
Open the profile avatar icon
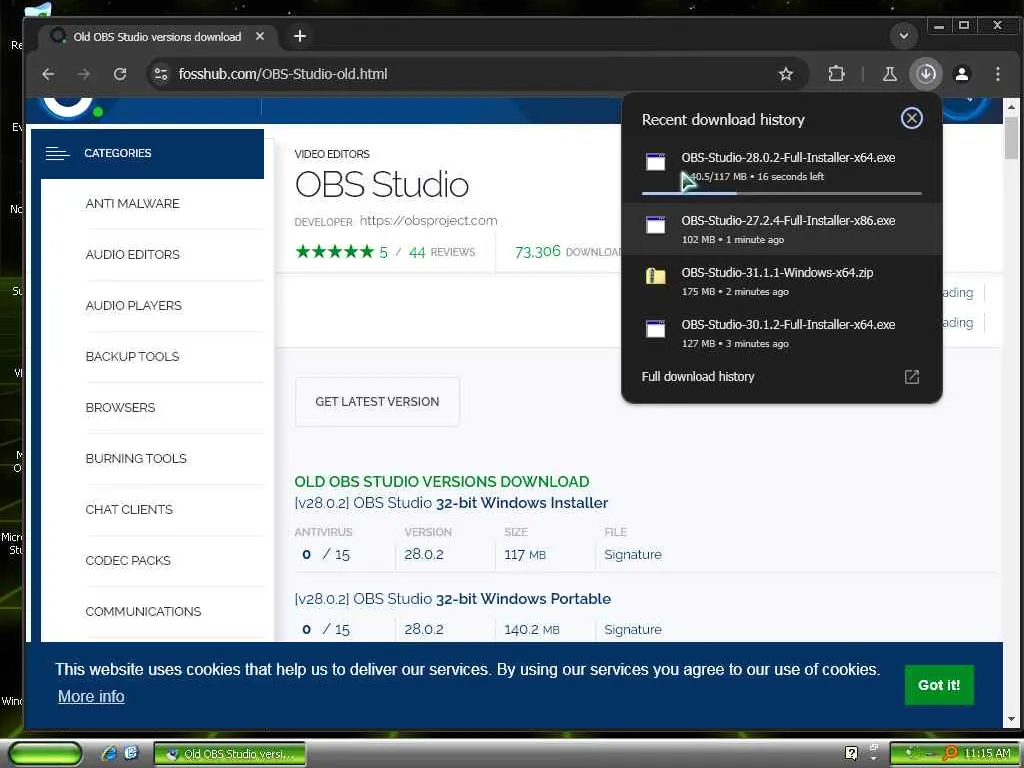coord(962,74)
